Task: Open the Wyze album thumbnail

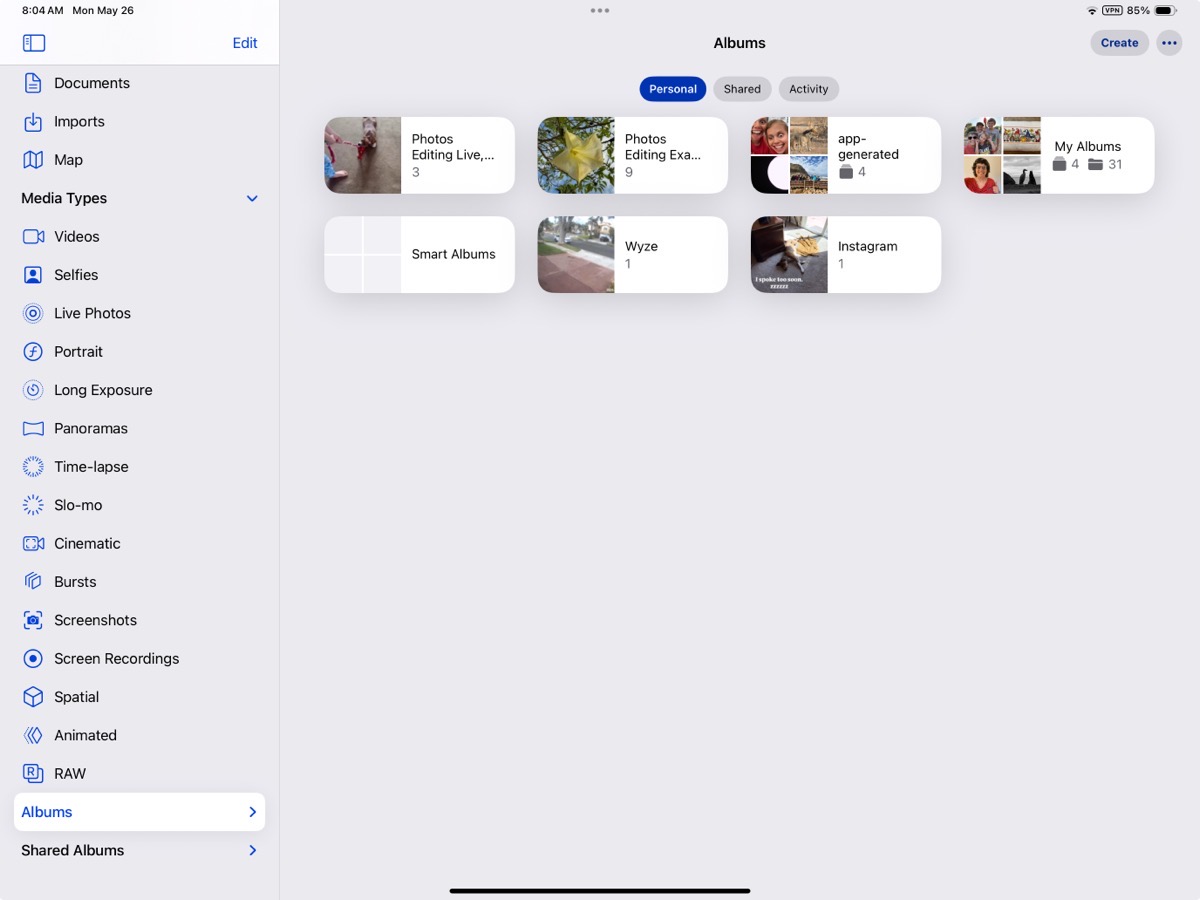Action: click(x=576, y=255)
